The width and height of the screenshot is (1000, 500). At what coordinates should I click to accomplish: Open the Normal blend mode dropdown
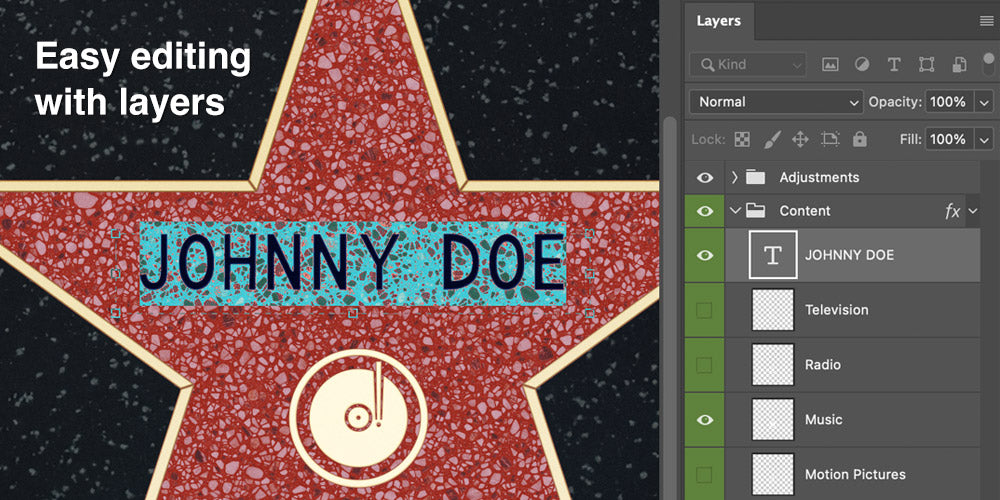[x=776, y=102]
